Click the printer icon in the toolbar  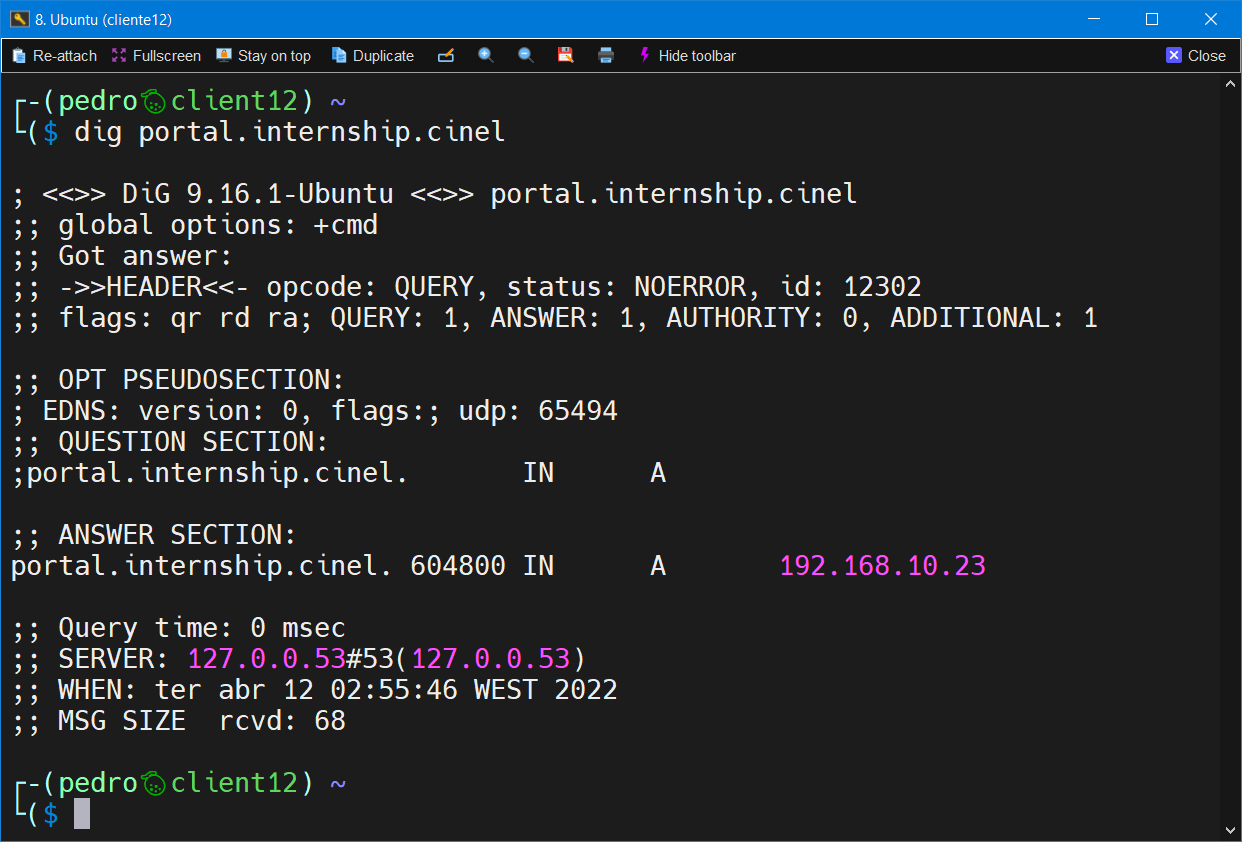tap(606, 55)
